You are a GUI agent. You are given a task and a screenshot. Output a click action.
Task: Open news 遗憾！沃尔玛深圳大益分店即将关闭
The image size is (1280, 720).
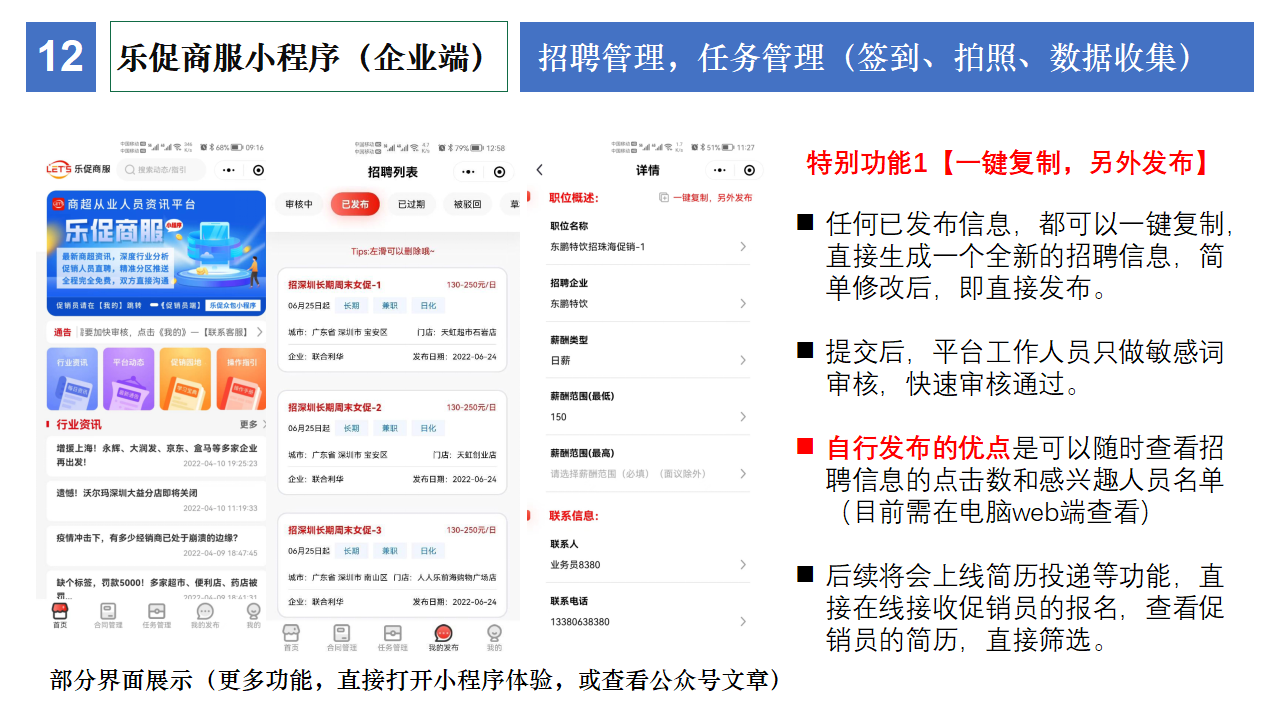click(x=157, y=500)
